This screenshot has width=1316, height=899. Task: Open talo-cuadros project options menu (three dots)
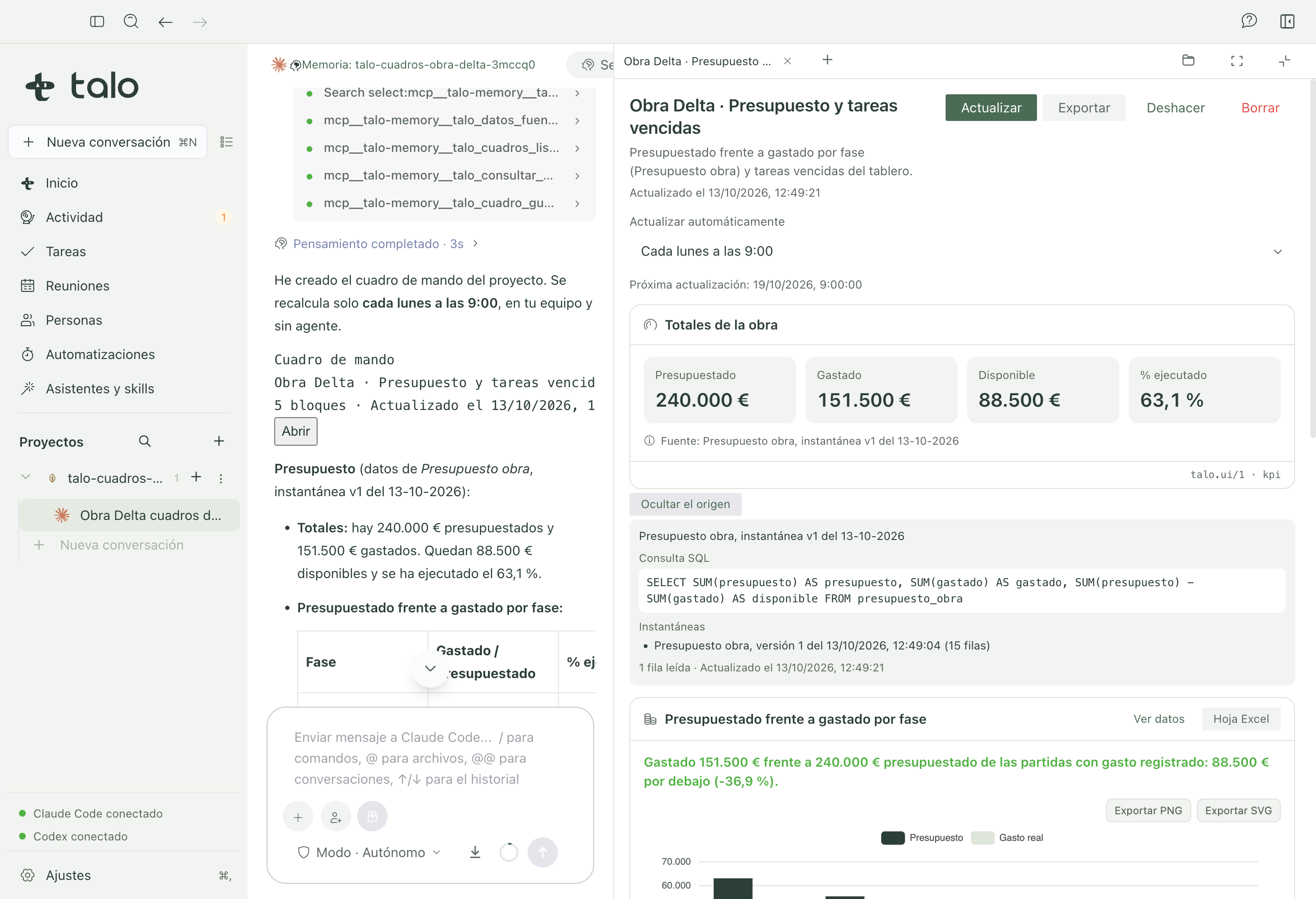(x=221, y=478)
